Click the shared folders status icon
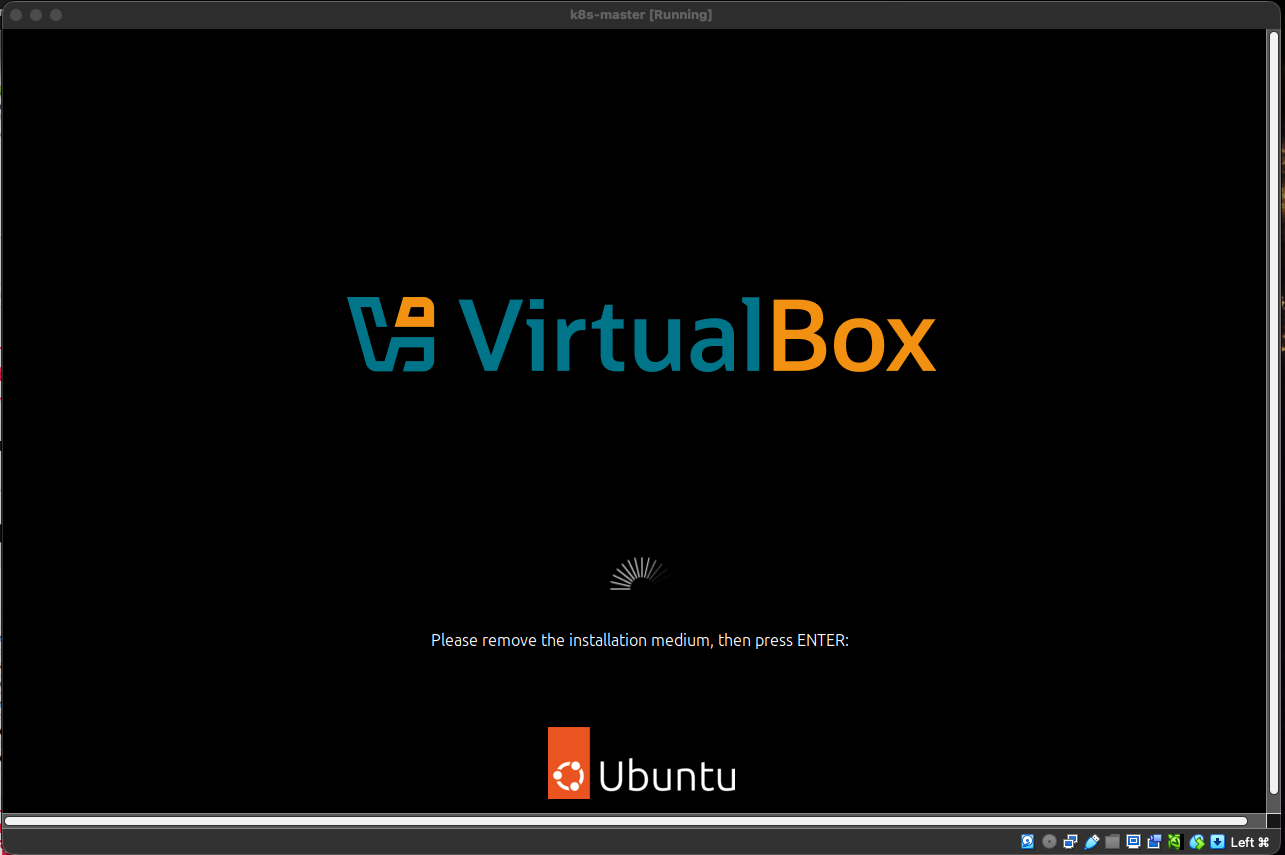Screen dimensions: 1285x855 1112,842
